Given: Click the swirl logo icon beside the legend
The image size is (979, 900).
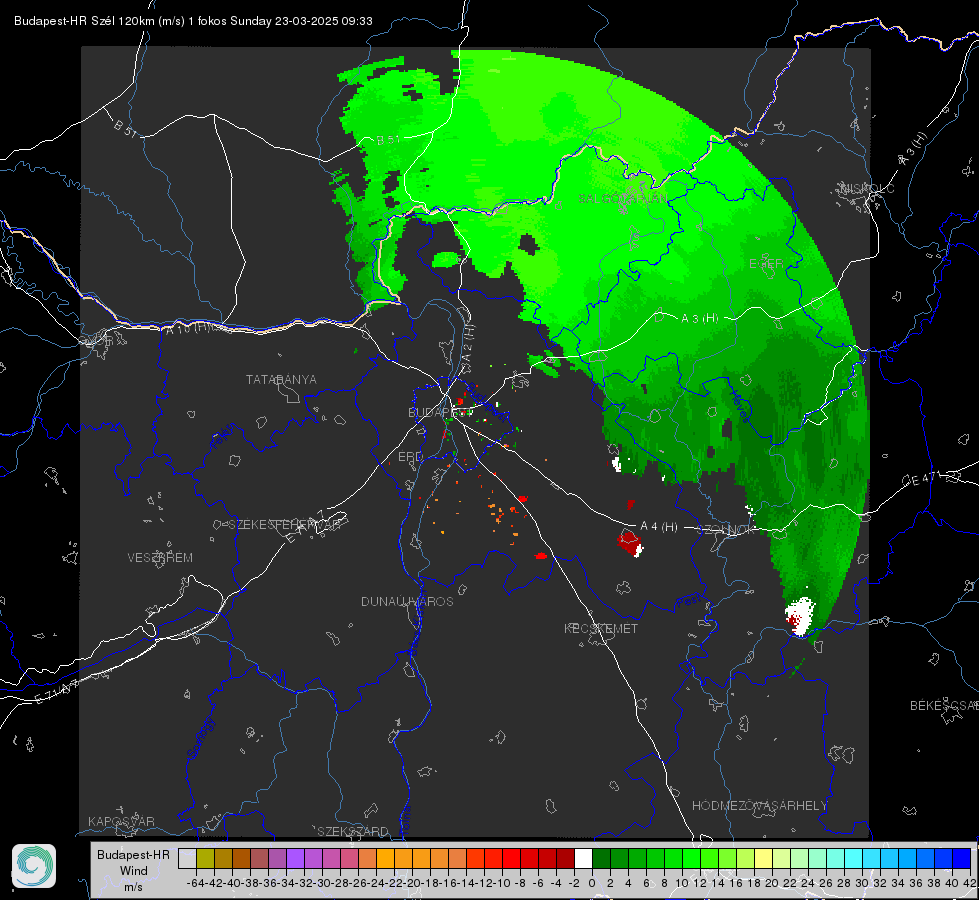Looking at the screenshot, I should click(x=34, y=866).
